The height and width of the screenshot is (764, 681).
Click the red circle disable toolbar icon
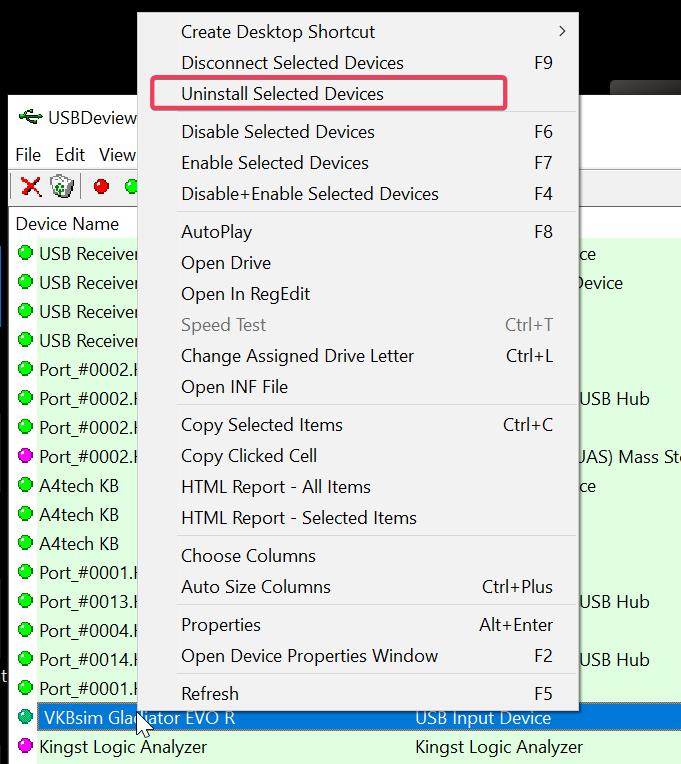[x=100, y=186]
